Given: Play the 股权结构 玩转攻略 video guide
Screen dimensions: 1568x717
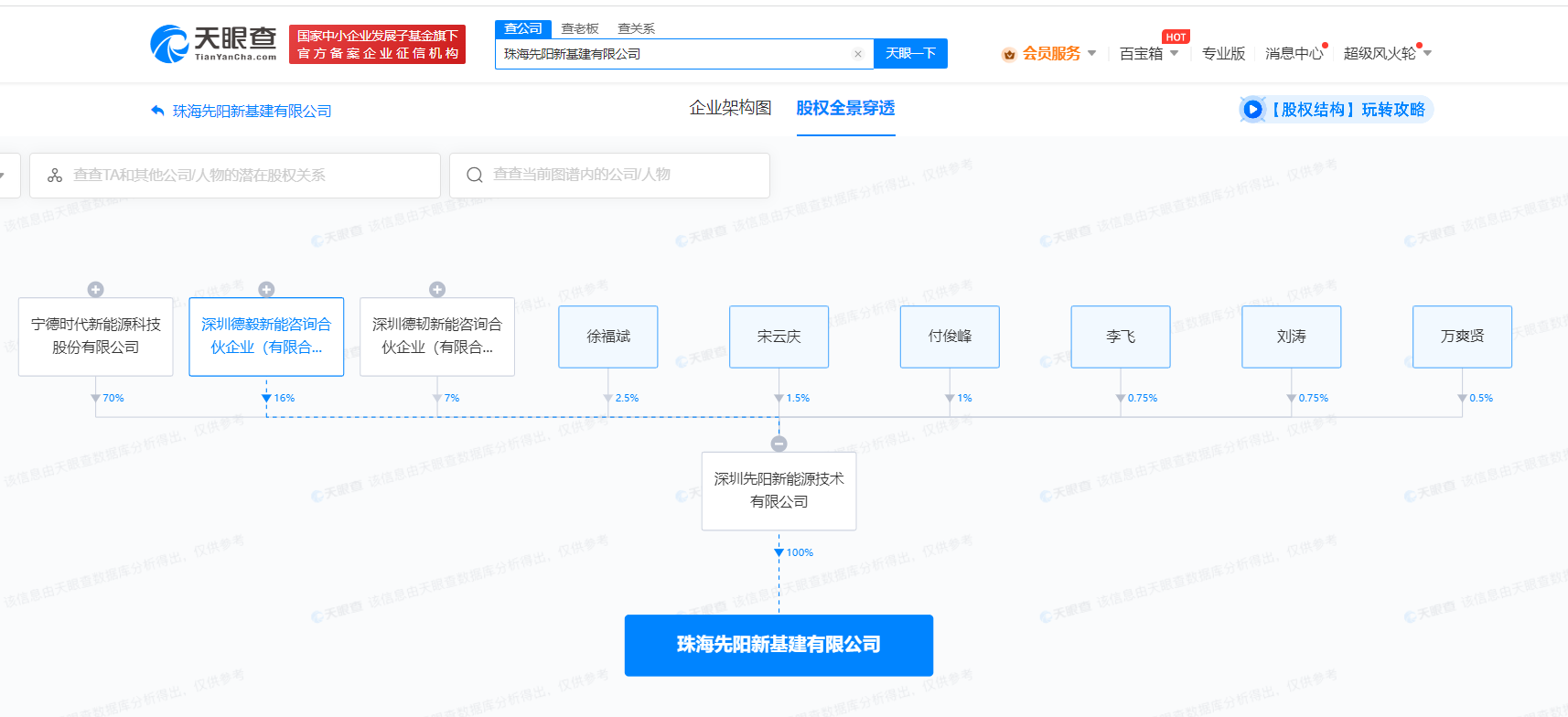Looking at the screenshot, I should 1337,110.
